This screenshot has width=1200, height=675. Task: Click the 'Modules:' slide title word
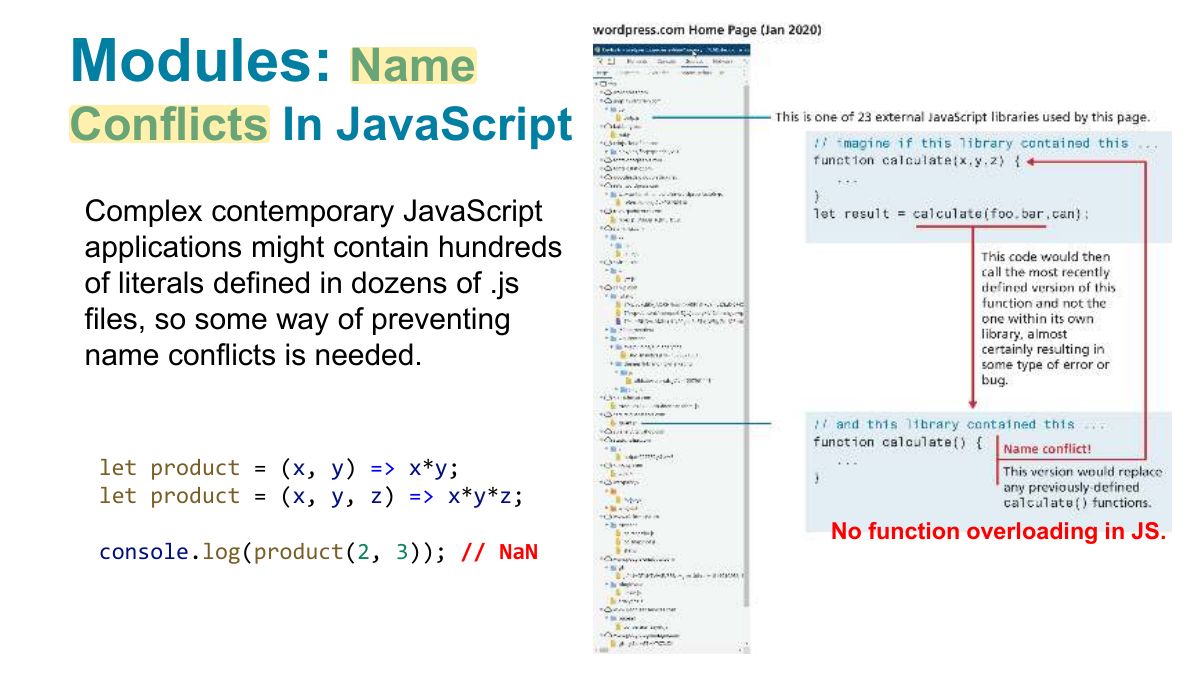[200, 62]
